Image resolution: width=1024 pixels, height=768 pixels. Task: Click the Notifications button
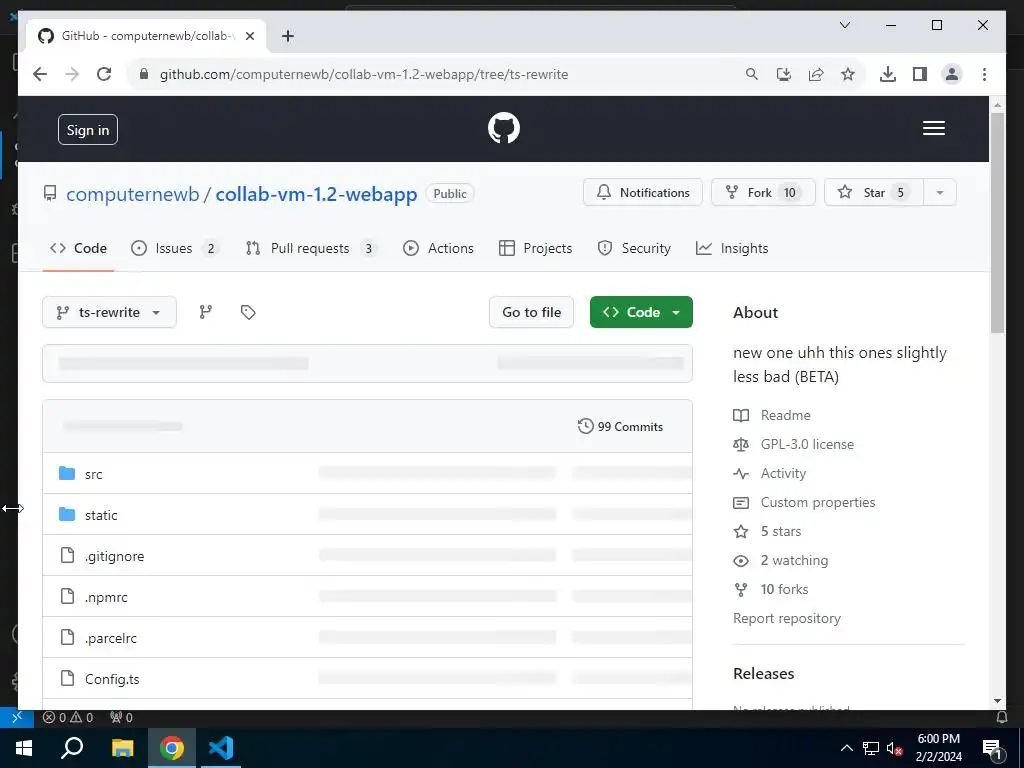point(643,193)
